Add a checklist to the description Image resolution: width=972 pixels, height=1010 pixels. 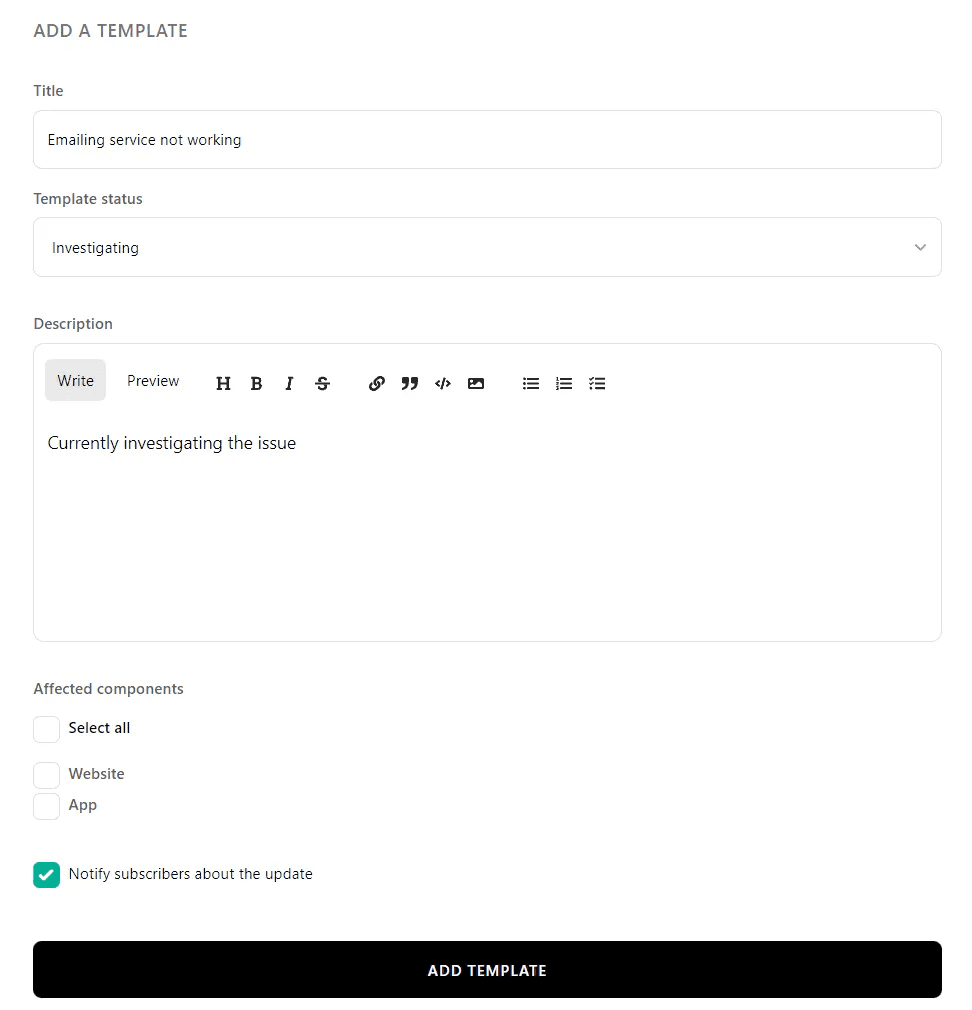coord(597,384)
